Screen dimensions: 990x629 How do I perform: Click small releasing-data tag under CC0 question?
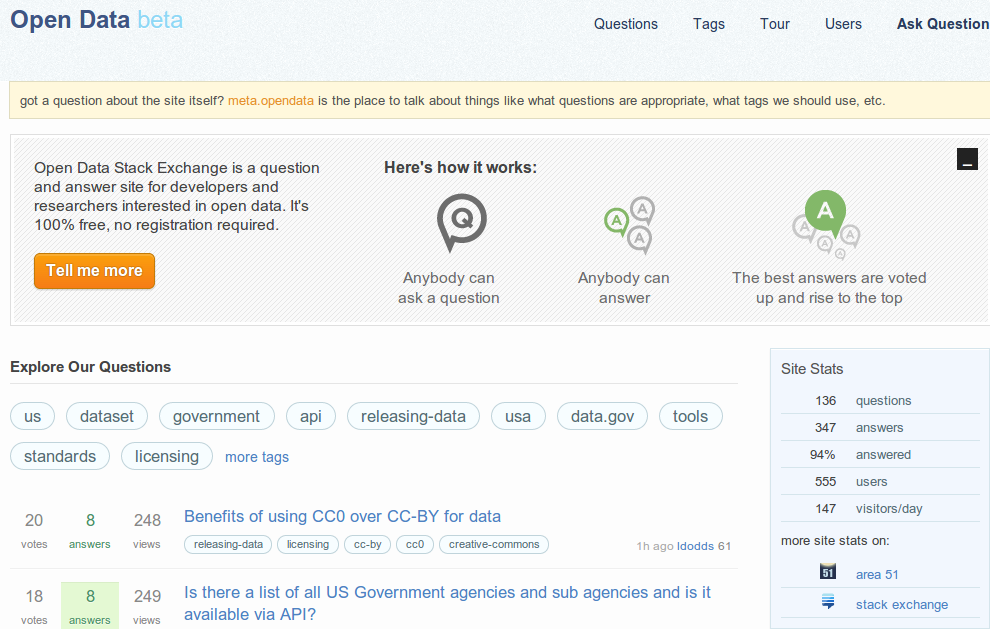click(x=228, y=544)
